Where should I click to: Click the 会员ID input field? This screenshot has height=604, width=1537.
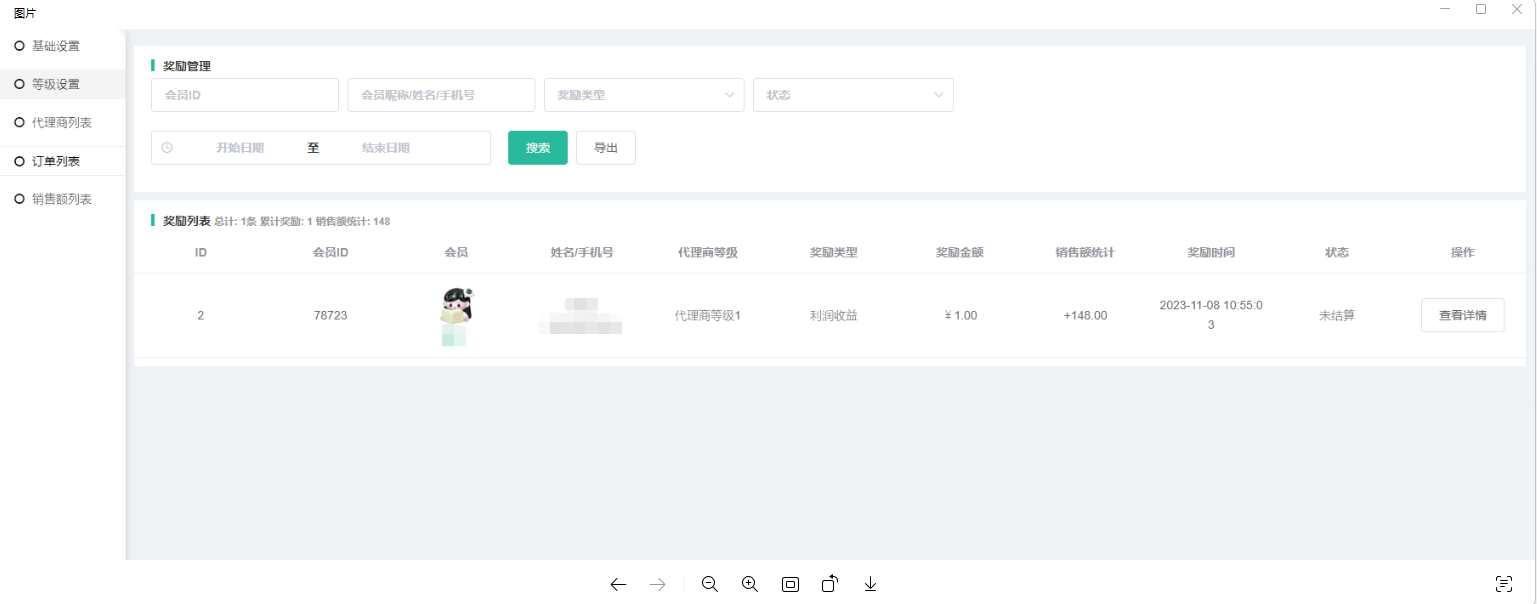(245, 95)
